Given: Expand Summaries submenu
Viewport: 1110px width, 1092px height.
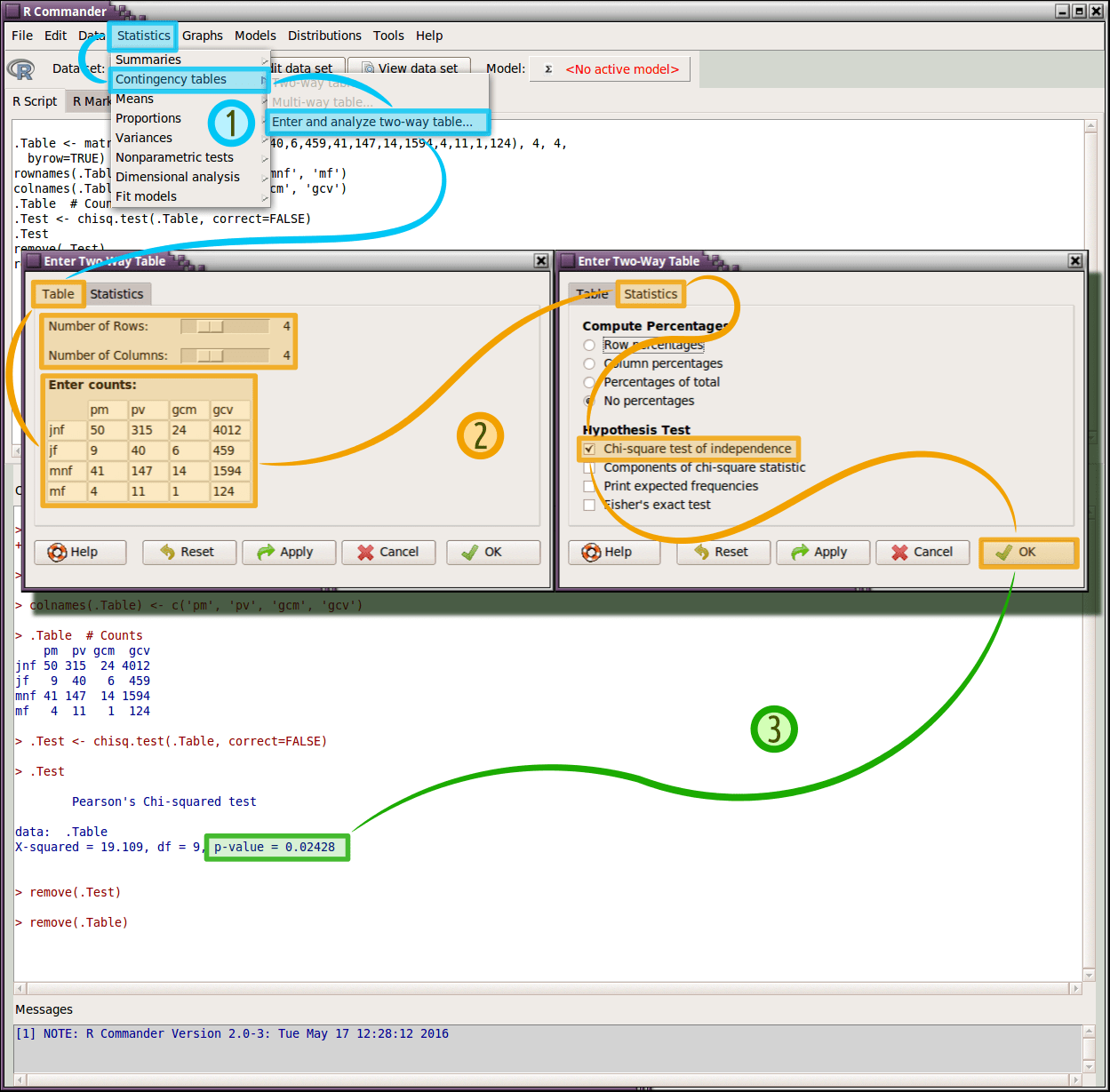Looking at the screenshot, I should [190, 60].
